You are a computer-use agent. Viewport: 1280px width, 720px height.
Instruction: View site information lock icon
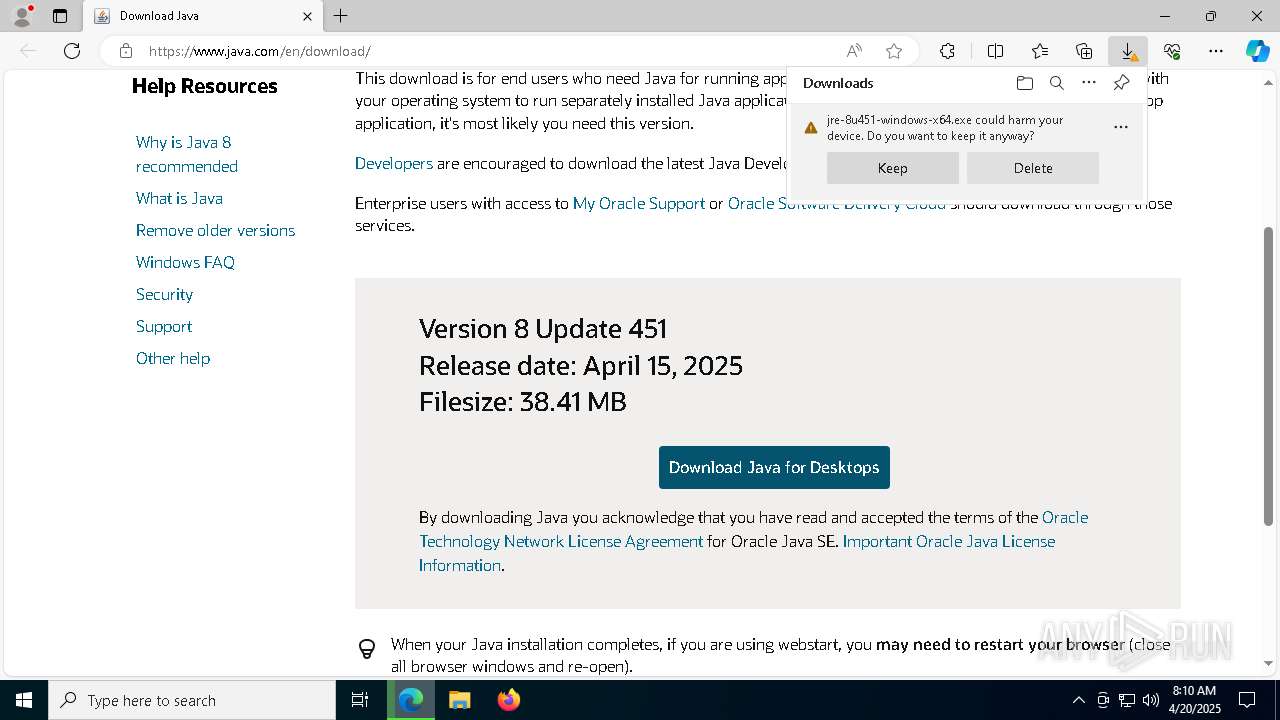coord(125,51)
